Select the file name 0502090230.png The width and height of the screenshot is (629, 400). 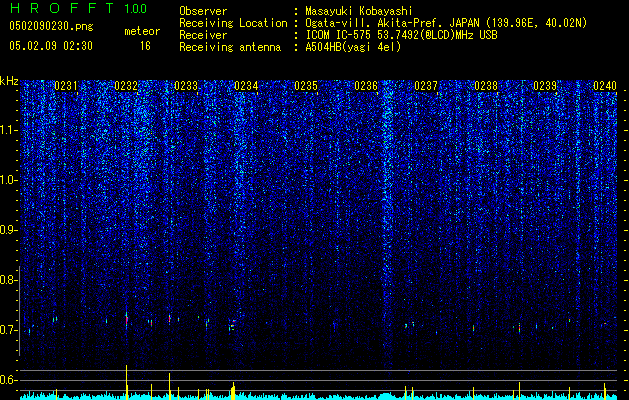tap(51, 26)
